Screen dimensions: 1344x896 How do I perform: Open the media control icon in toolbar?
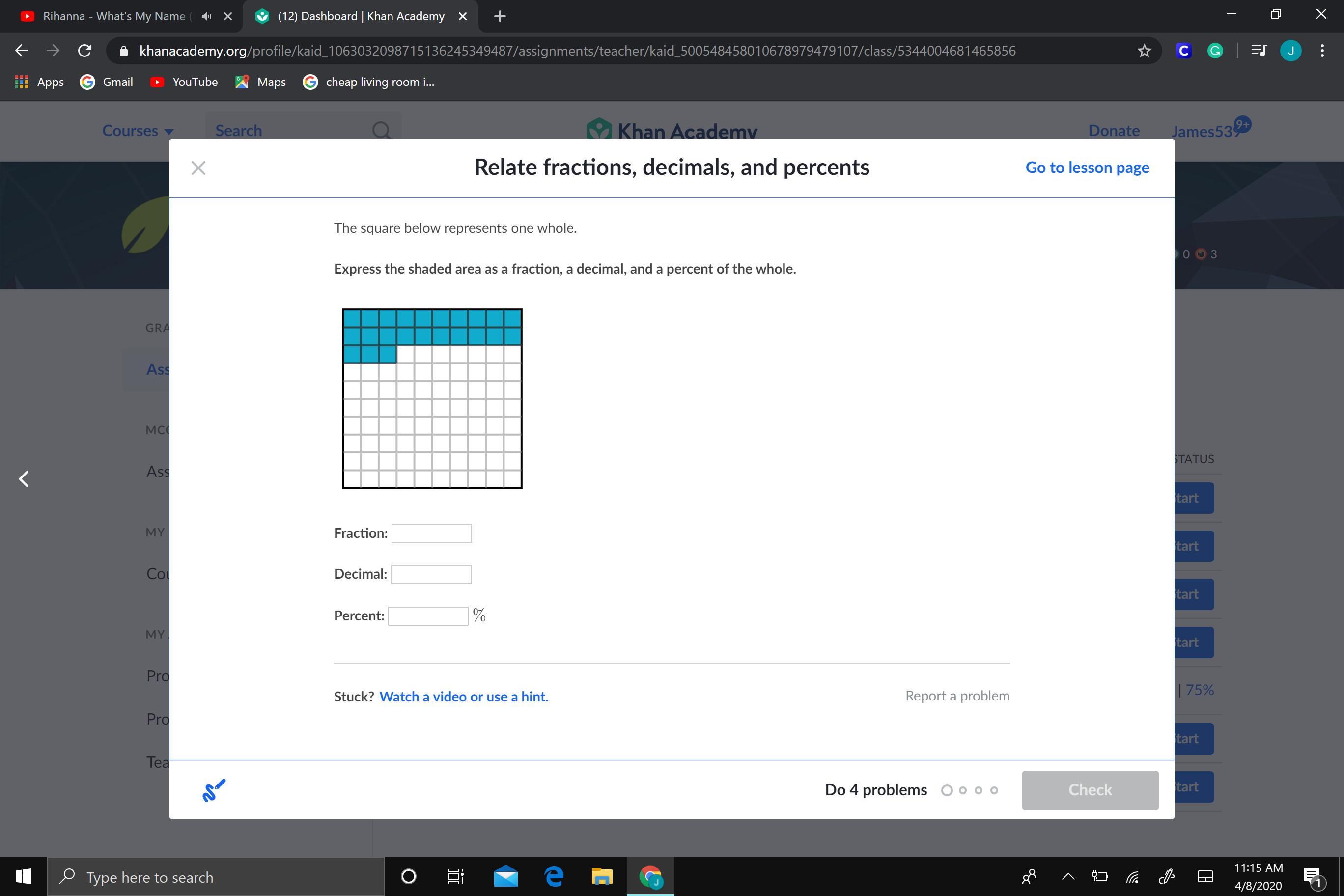click(x=1259, y=51)
